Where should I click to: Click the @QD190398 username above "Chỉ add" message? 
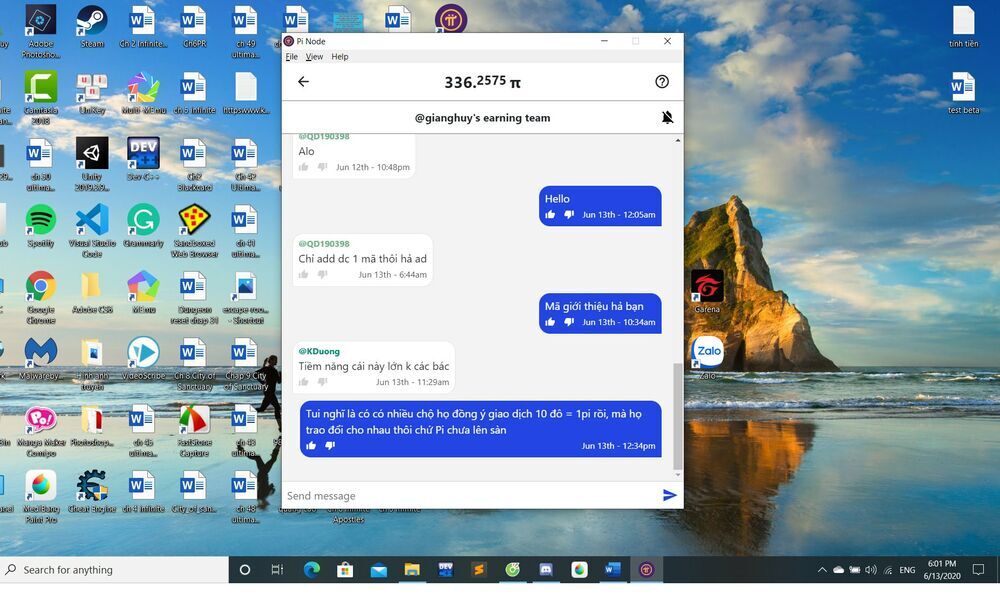tap(324, 244)
